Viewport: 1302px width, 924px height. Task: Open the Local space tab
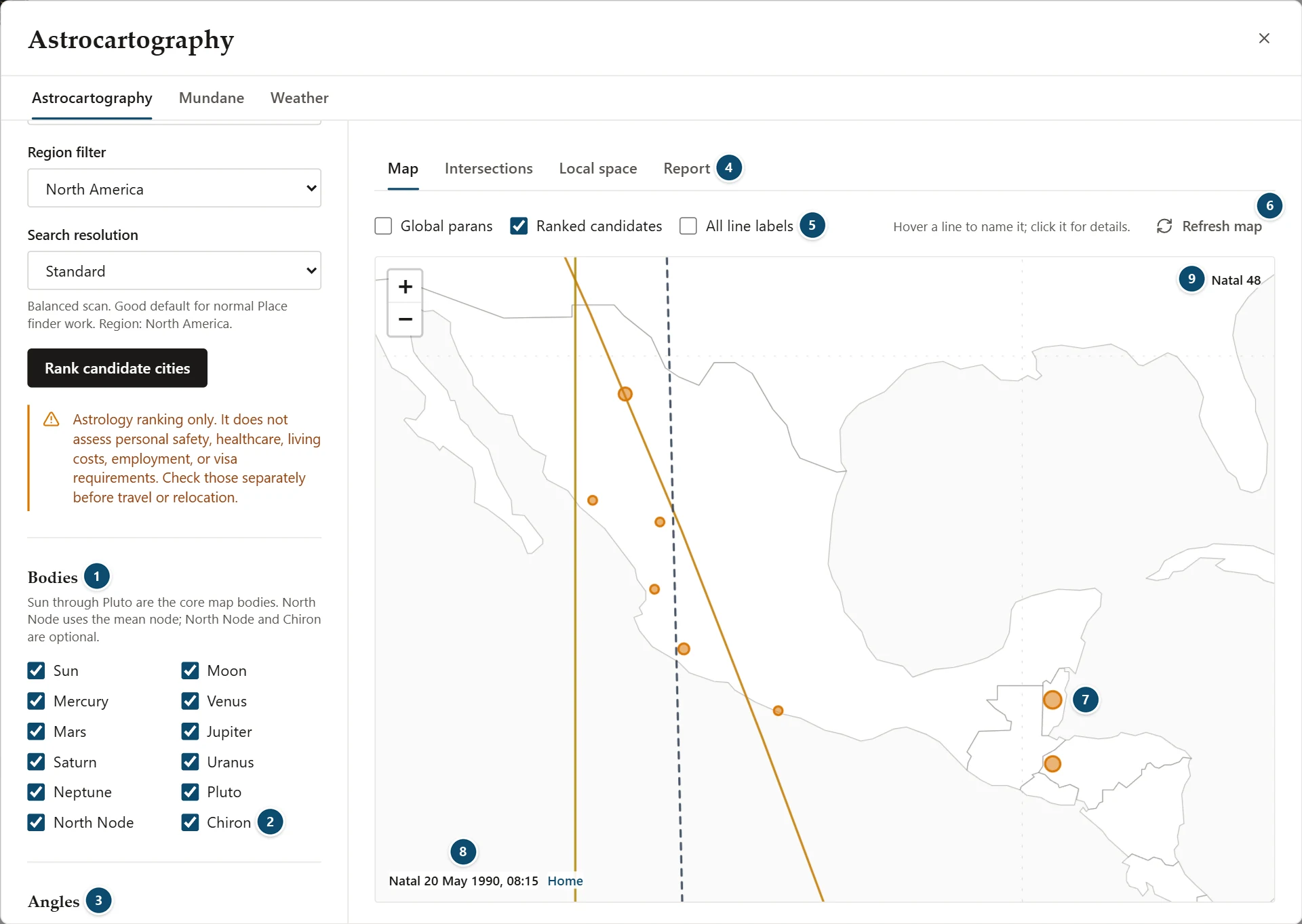click(x=597, y=168)
